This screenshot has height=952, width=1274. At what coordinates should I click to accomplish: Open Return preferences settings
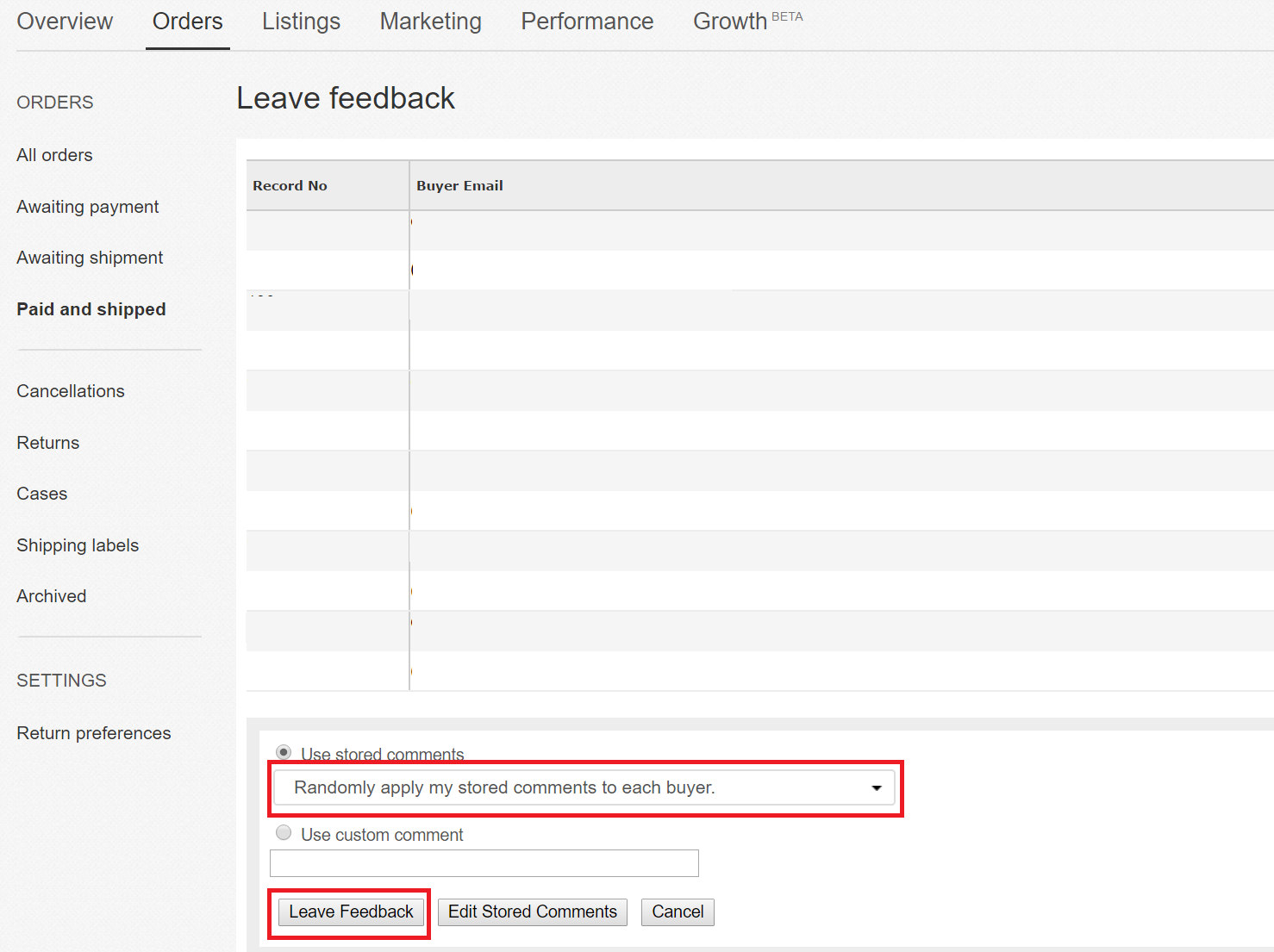[94, 733]
